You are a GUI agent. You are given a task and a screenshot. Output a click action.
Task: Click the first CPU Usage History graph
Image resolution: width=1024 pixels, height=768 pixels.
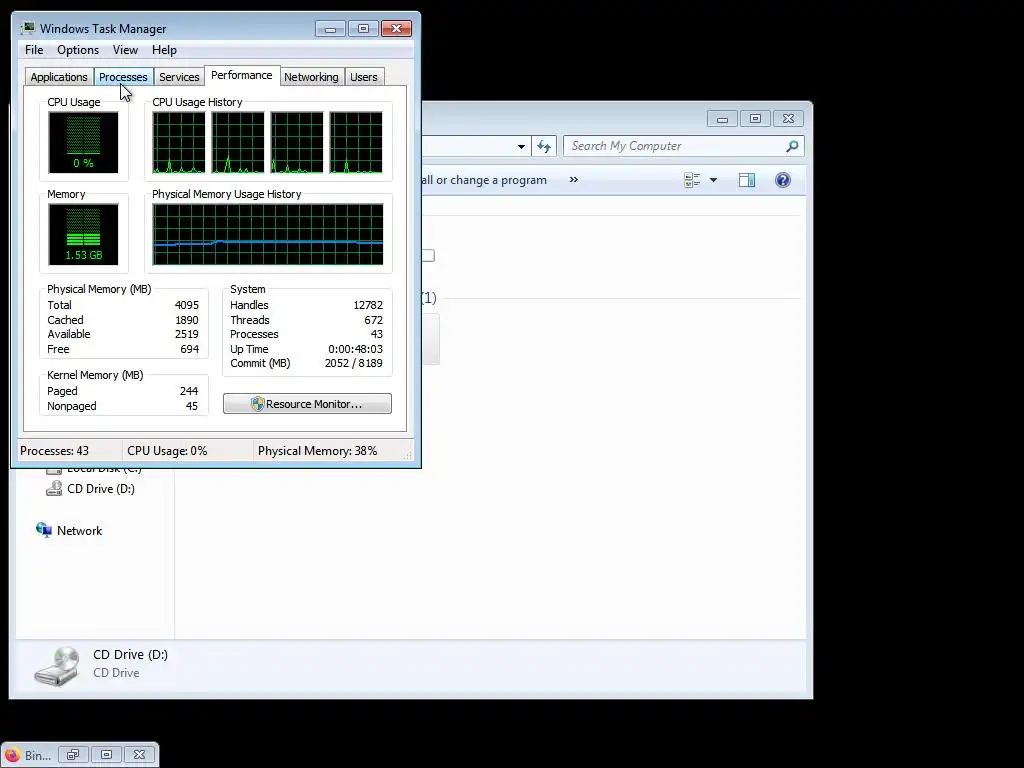tap(179, 142)
